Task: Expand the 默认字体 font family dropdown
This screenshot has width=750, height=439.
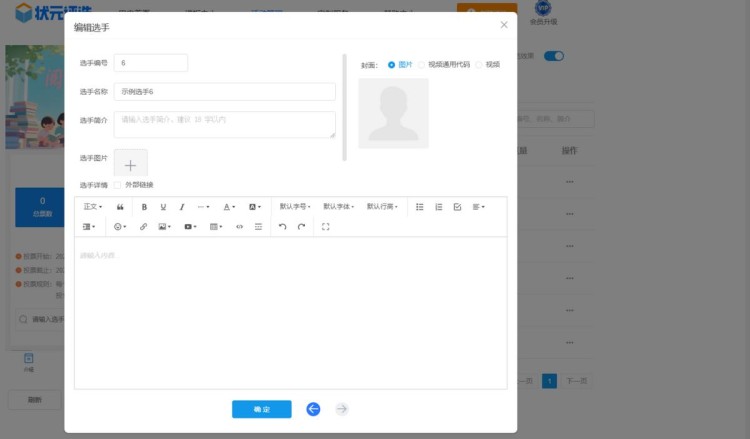Action: pos(338,207)
